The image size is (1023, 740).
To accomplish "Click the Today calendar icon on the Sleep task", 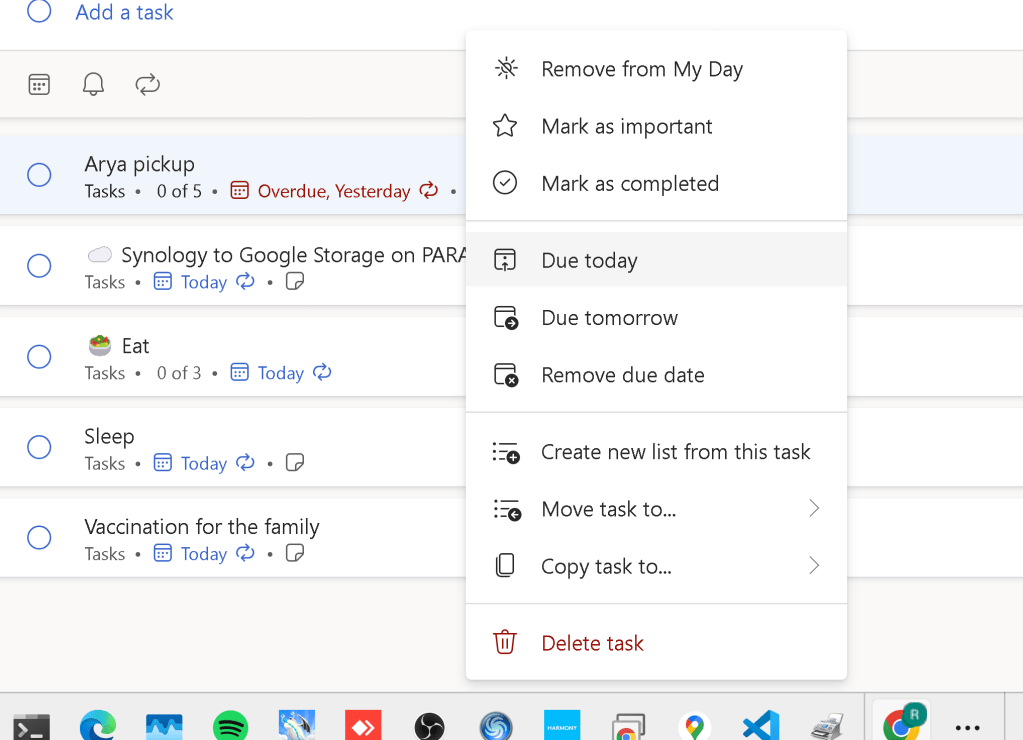I will [x=162, y=463].
